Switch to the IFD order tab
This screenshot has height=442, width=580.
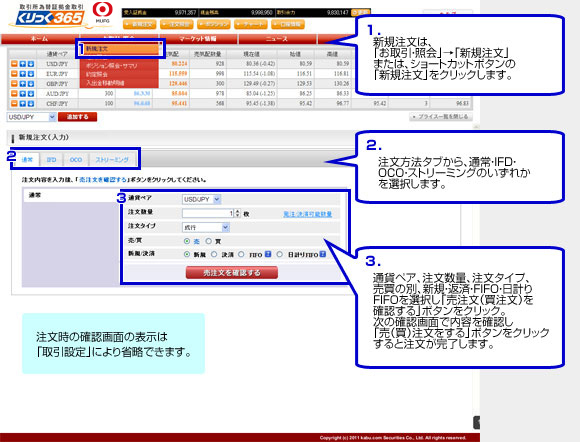[51, 159]
